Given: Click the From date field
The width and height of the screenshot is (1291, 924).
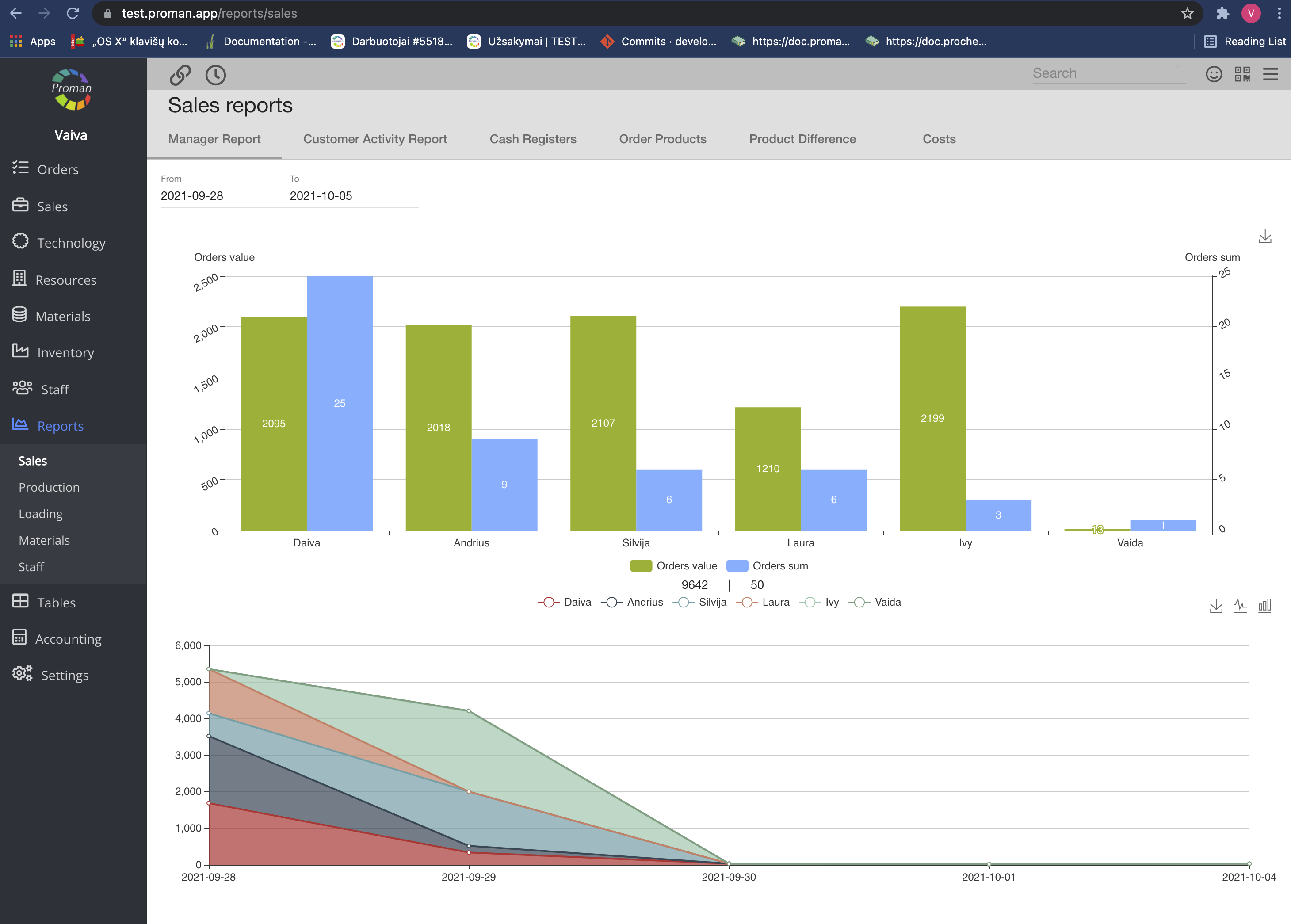Looking at the screenshot, I should pyautogui.click(x=192, y=196).
